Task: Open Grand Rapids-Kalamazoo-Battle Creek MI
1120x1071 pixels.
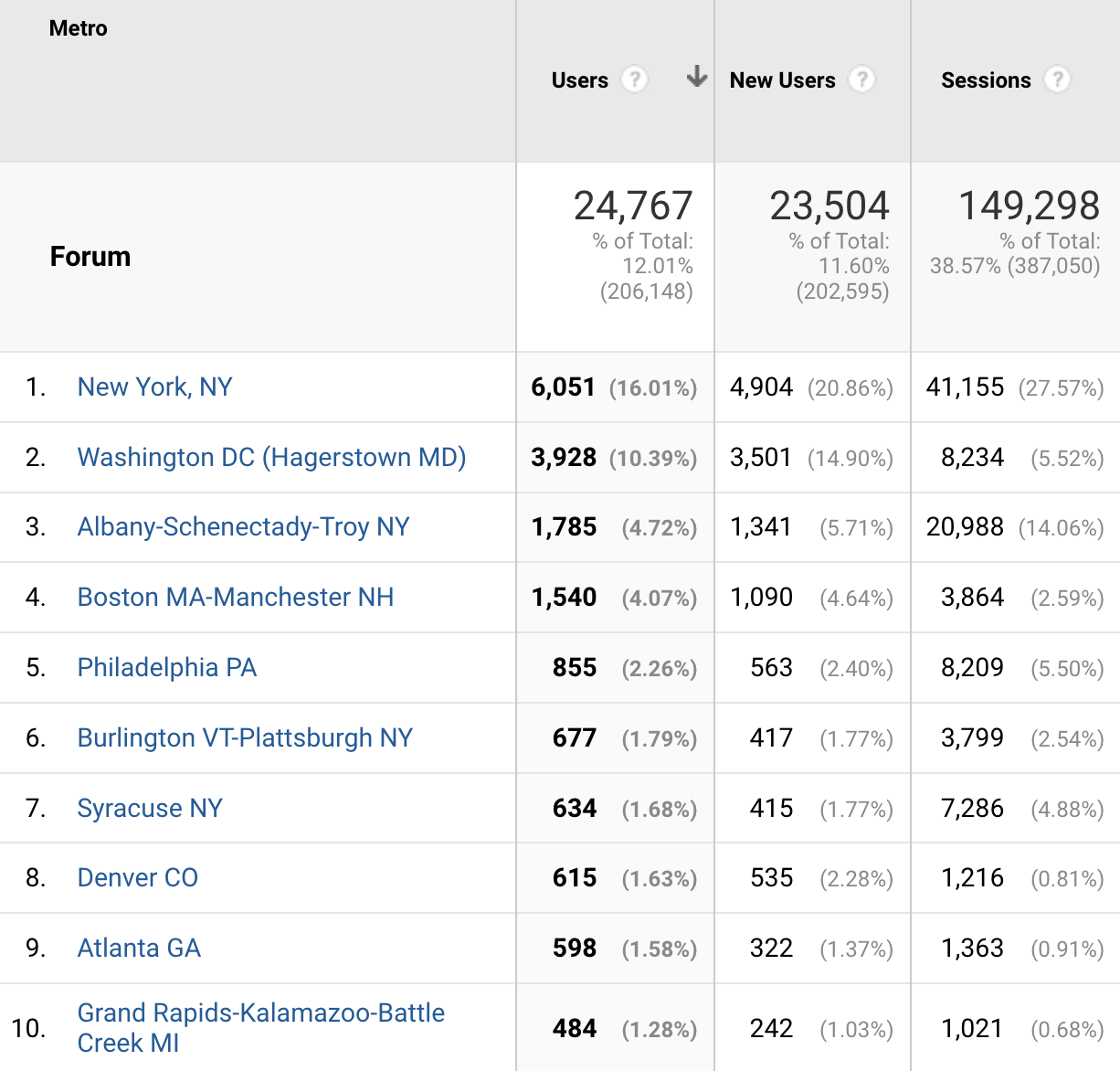Action: point(261,1026)
